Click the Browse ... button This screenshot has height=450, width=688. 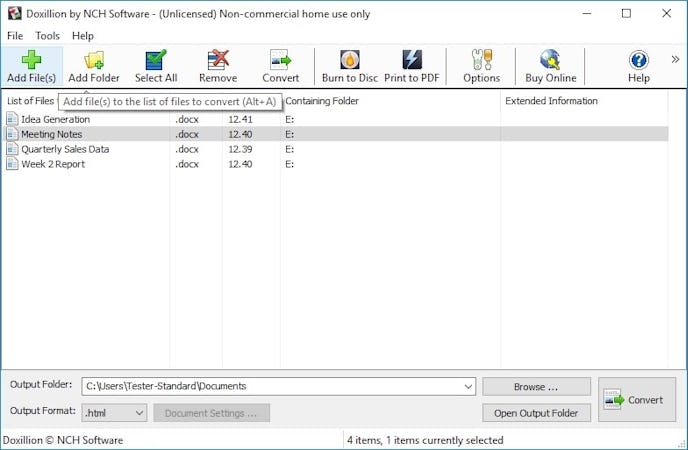[536, 387]
